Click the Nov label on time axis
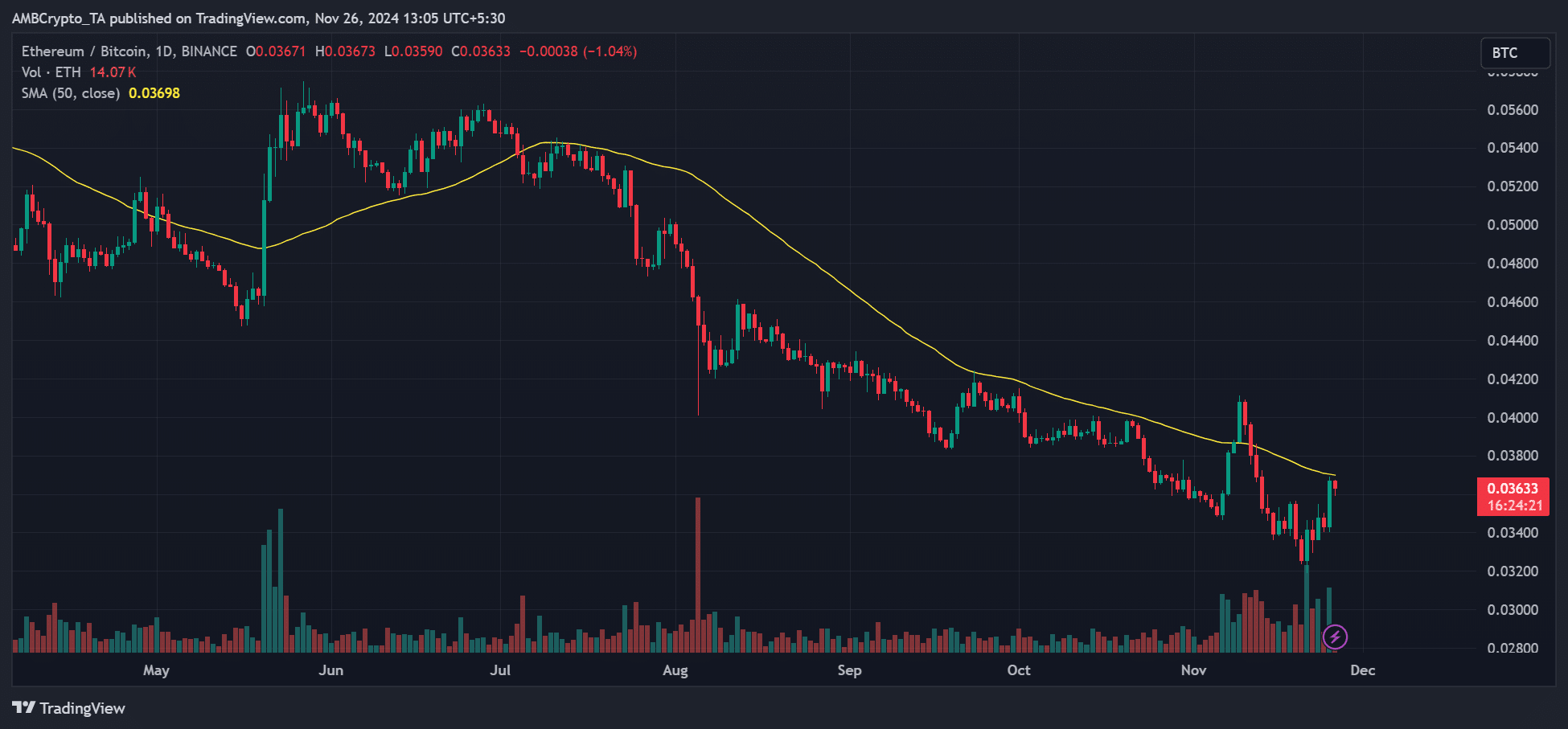The height and width of the screenshot is (729, 1568). pos(1193,670)
